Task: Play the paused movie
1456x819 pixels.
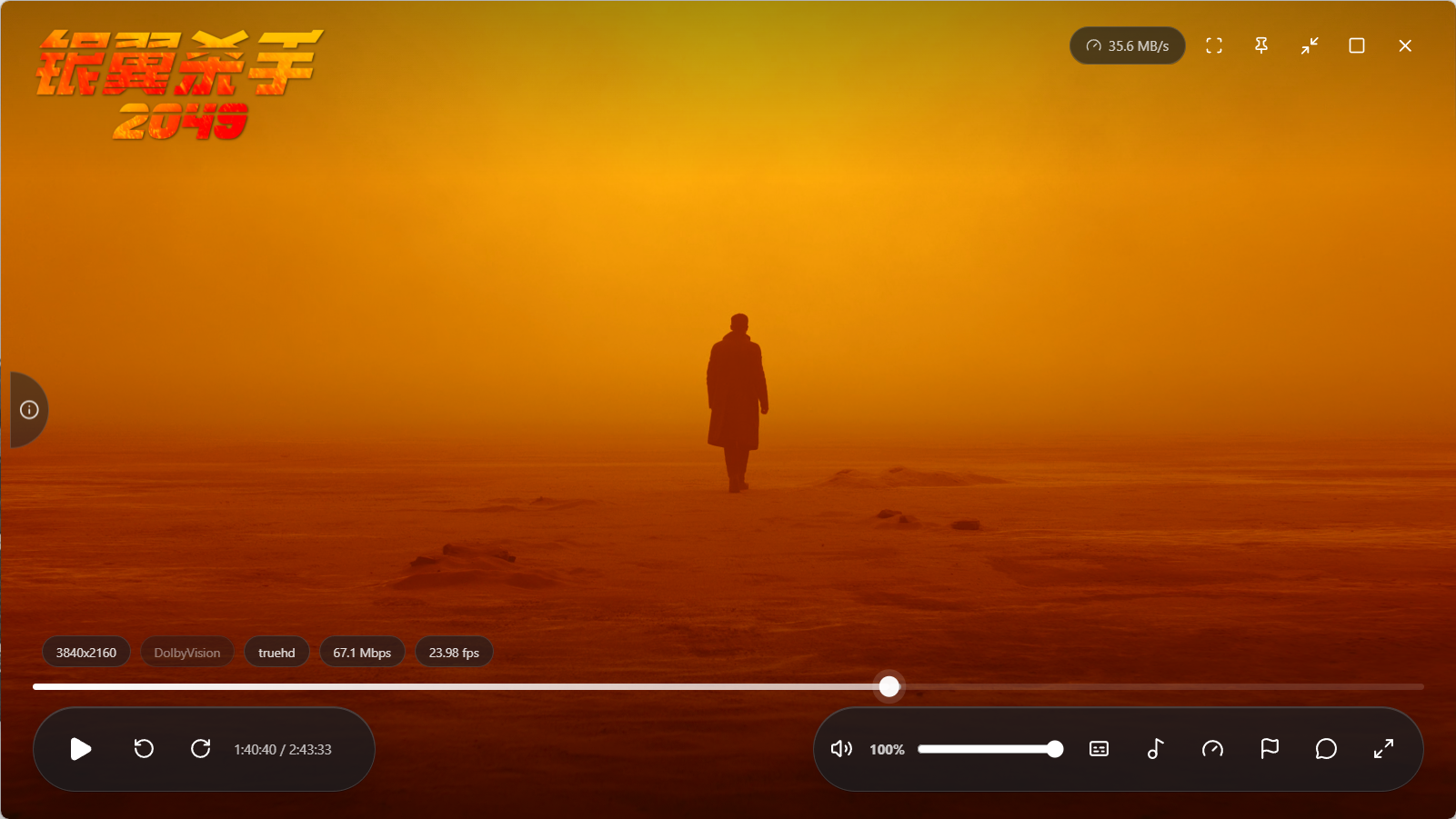Action: click(x=81, y=749)
